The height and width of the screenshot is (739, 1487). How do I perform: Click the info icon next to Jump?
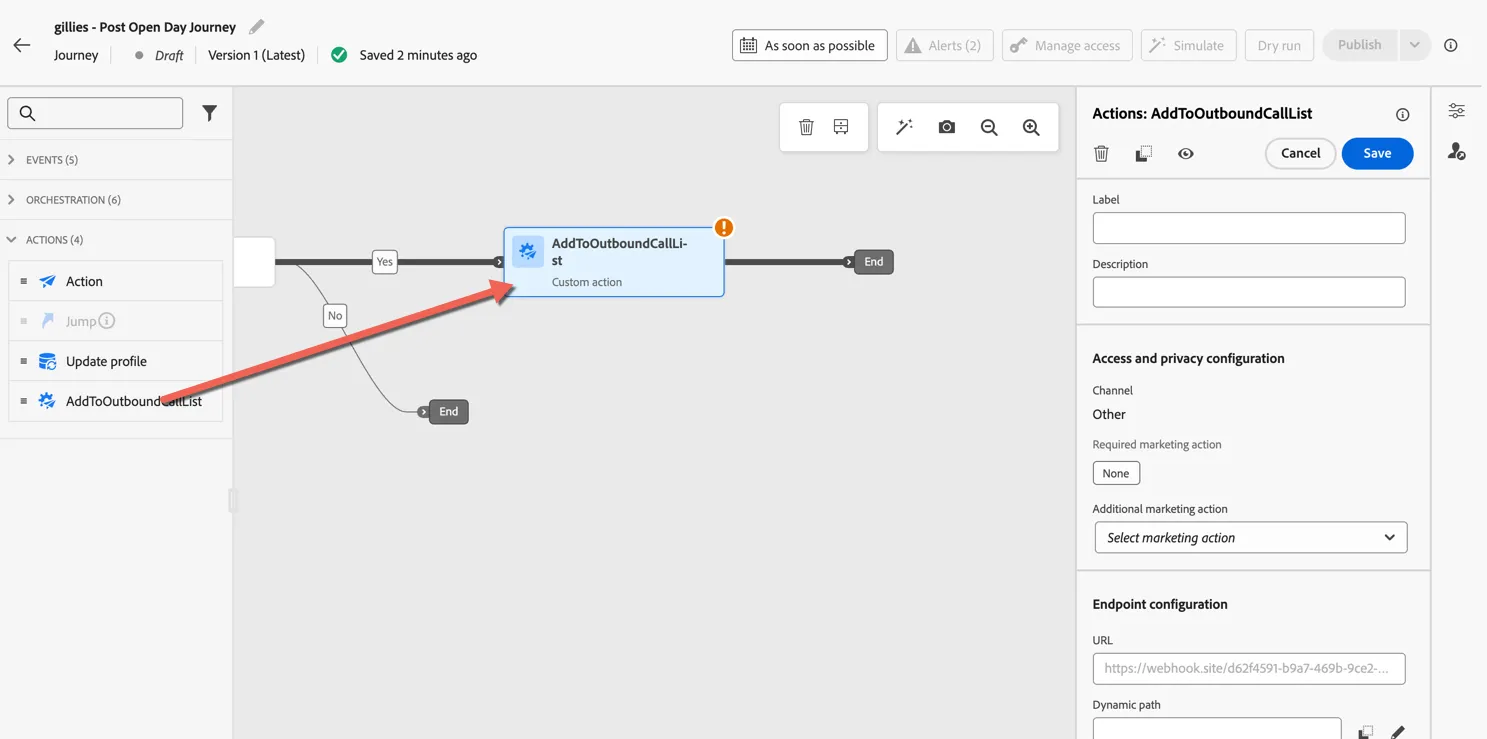107,321
